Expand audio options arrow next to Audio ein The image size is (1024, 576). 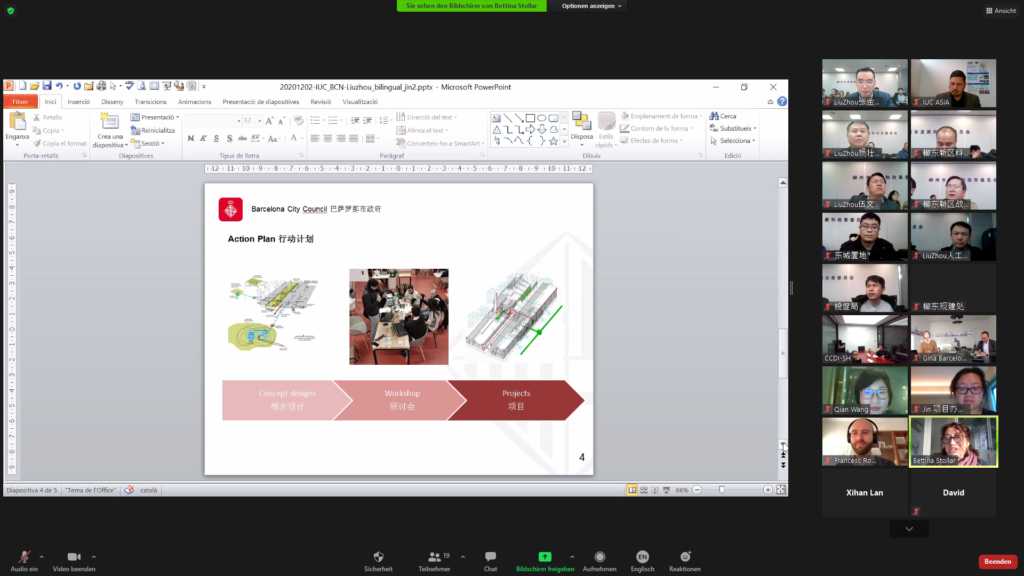[x=43, y=556]
